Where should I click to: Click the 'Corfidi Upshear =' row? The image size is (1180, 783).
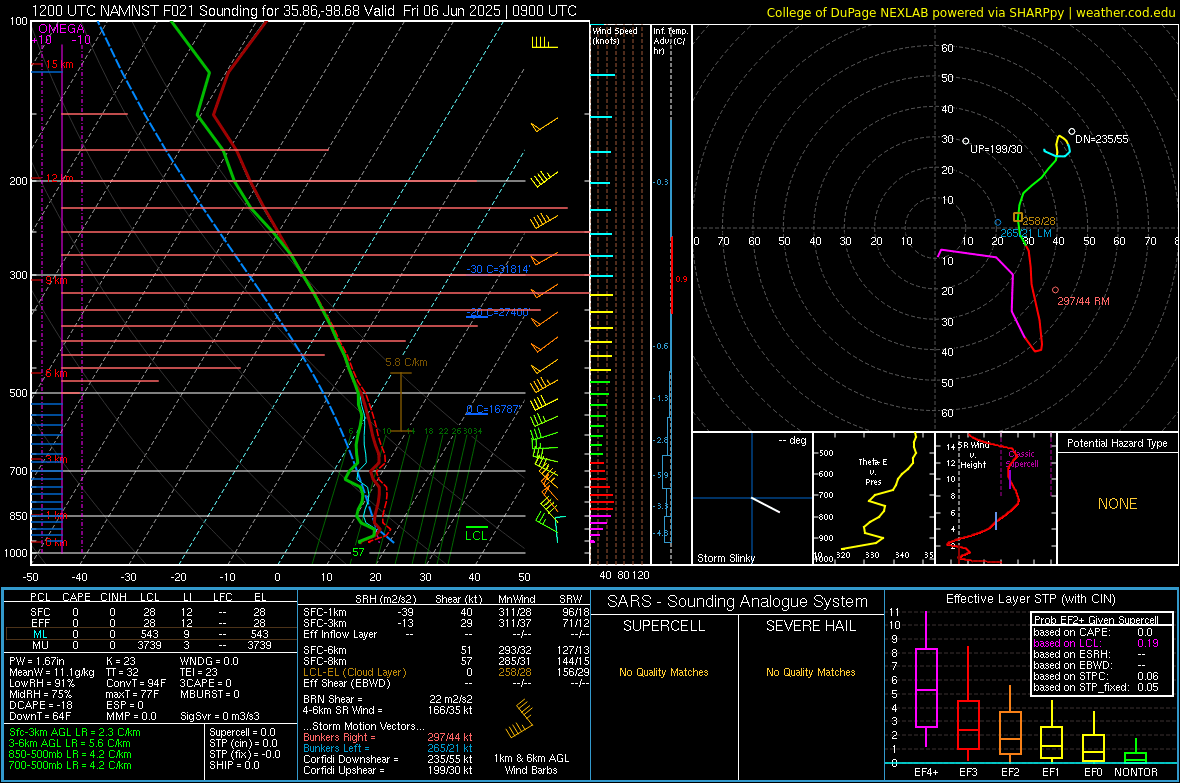(x=388, y=770)
